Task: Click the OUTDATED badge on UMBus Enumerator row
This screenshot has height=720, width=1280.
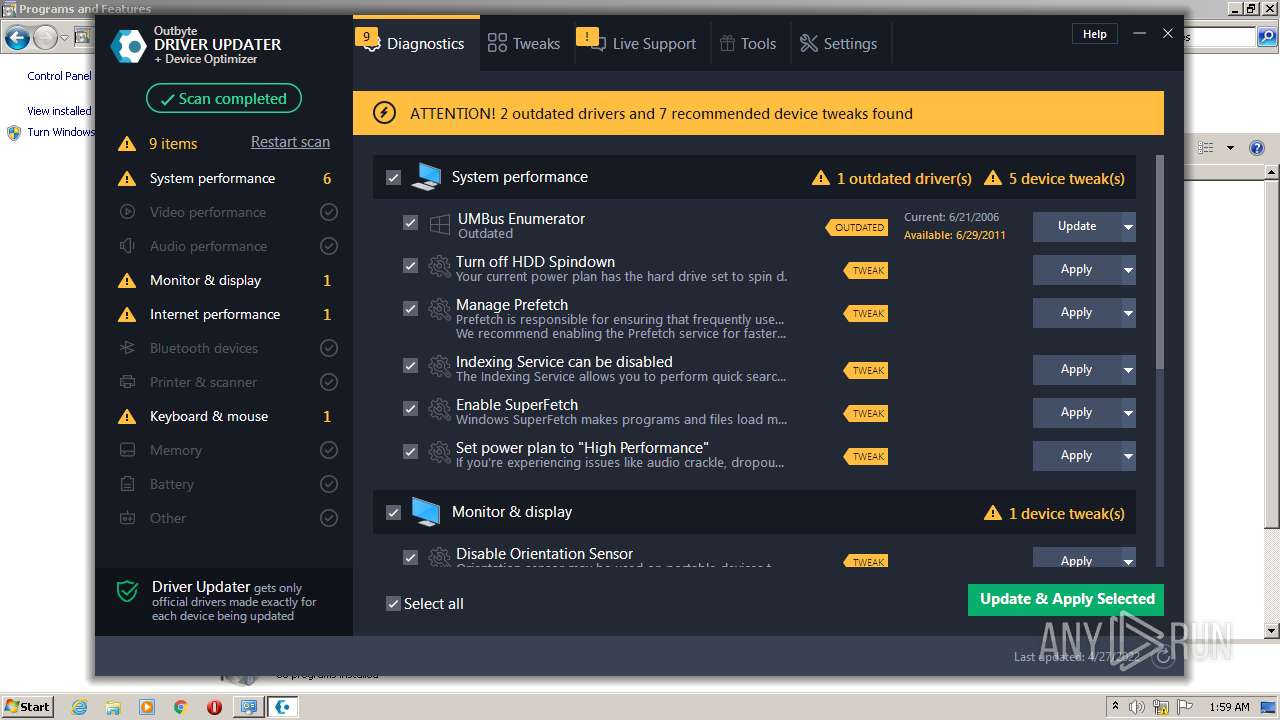Action: click(x=856, y=227)
